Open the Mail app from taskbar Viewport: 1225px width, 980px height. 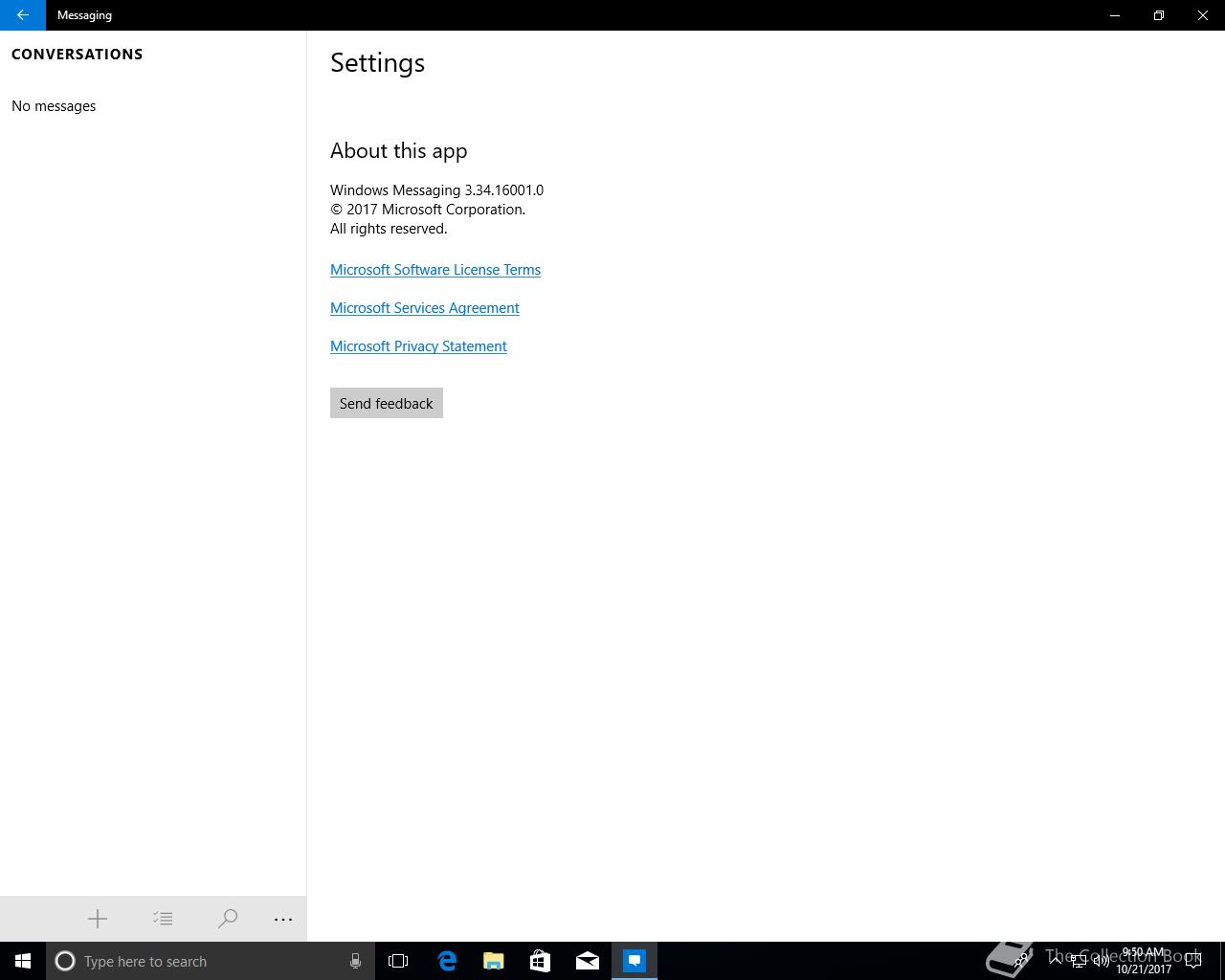click(x=588, y=961)
